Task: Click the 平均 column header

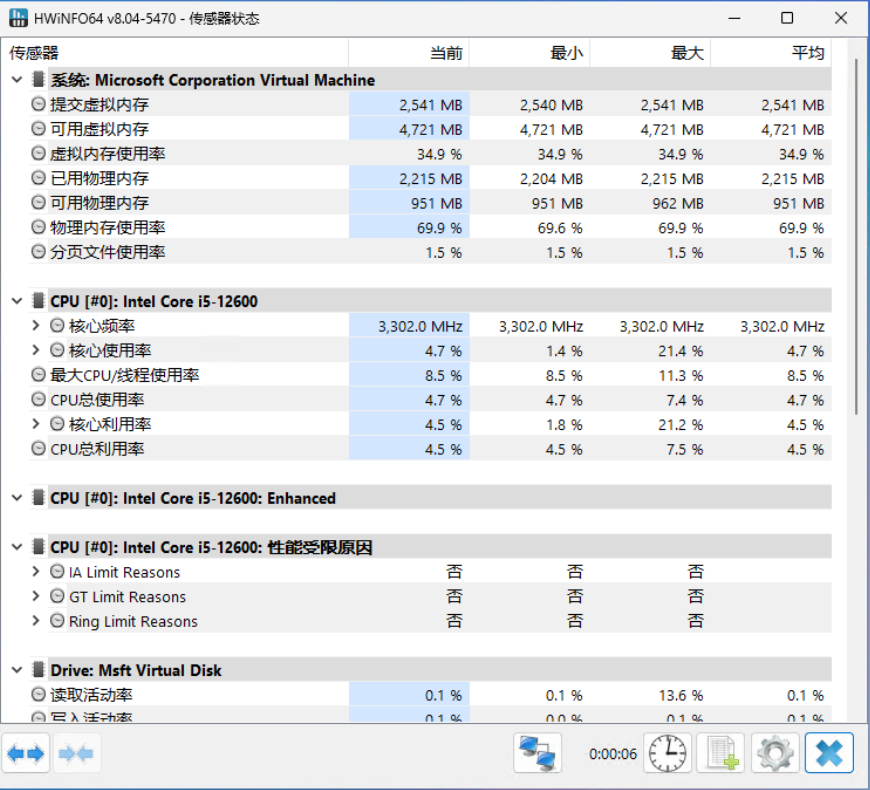Action: coord(771,53)
